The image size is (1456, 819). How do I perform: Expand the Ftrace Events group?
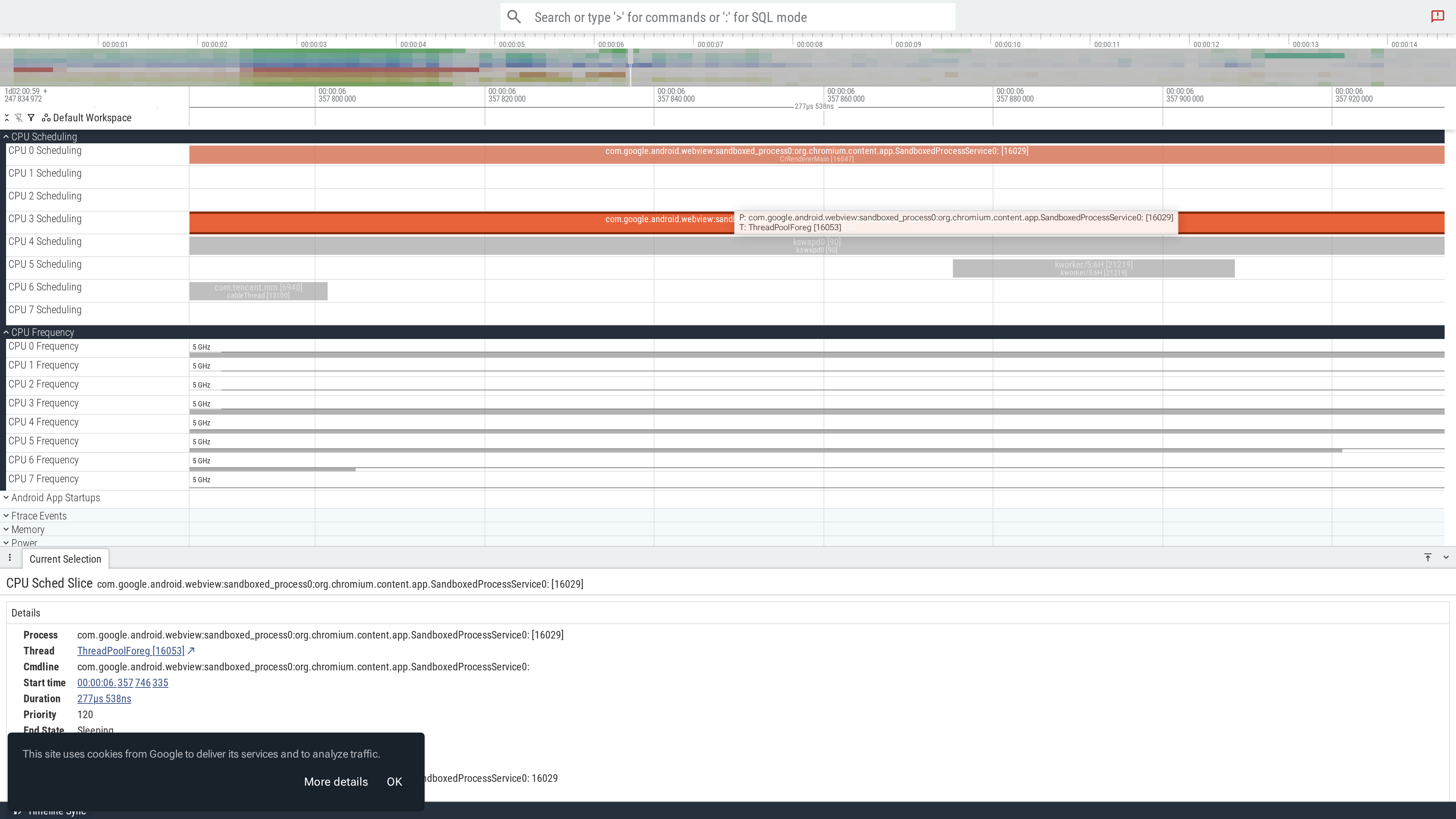tap(6, 516)
